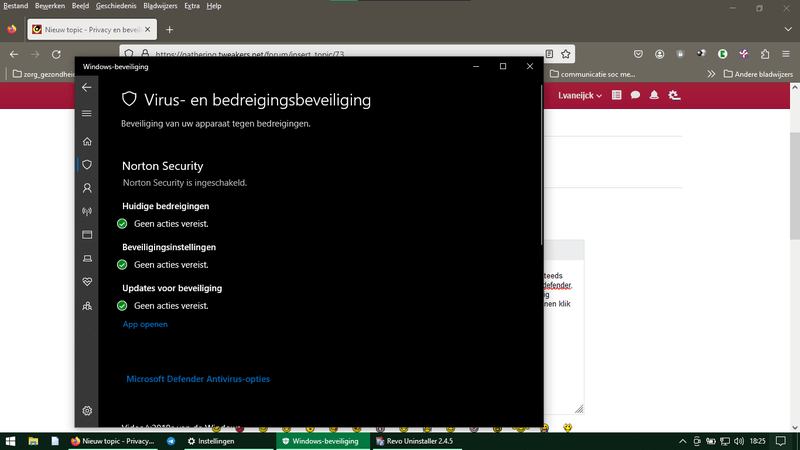
Task: Open Firewall & network protection icon
Action: [87, 211]
